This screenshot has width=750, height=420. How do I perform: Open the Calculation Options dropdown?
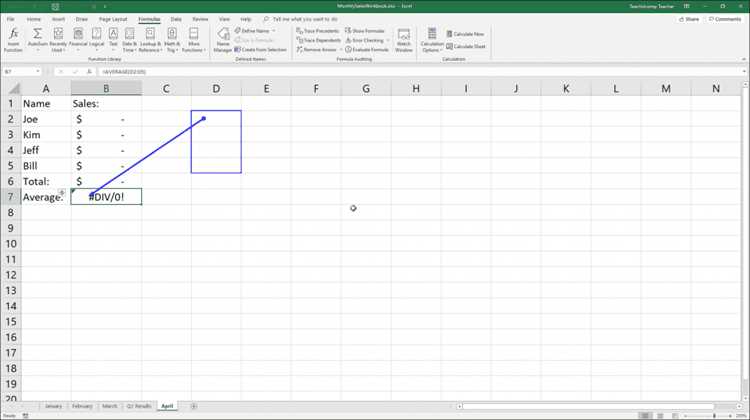pyautogui.click(x=432, y=40)
